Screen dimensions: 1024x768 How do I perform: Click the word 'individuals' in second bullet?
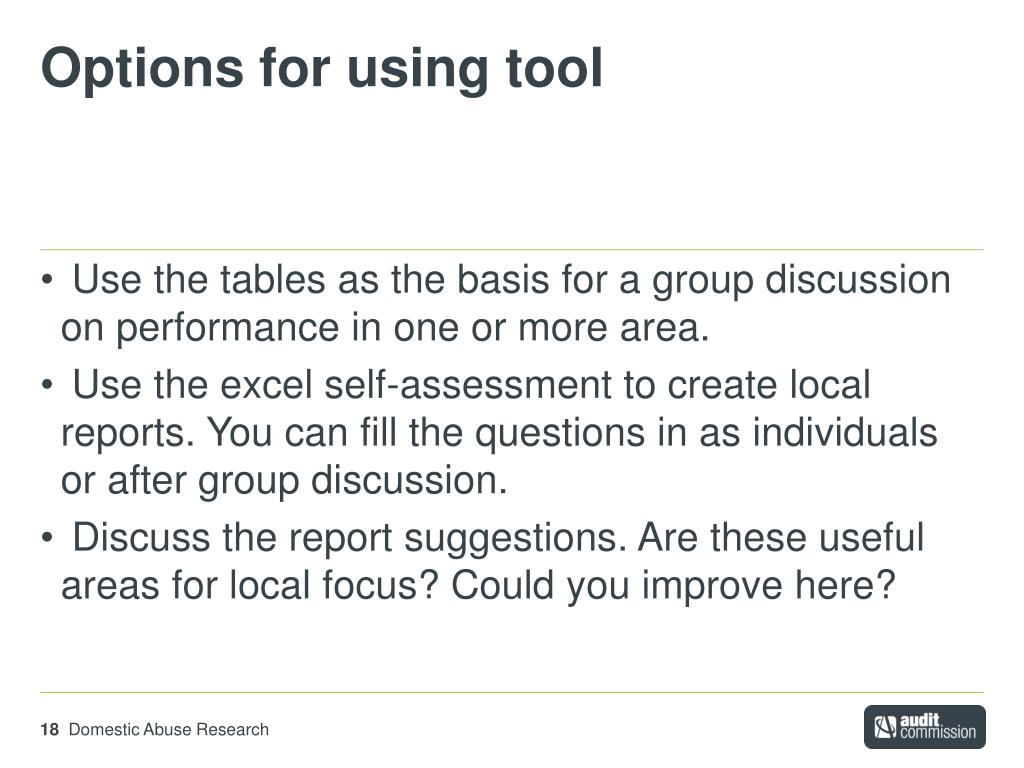coord(844,432)
